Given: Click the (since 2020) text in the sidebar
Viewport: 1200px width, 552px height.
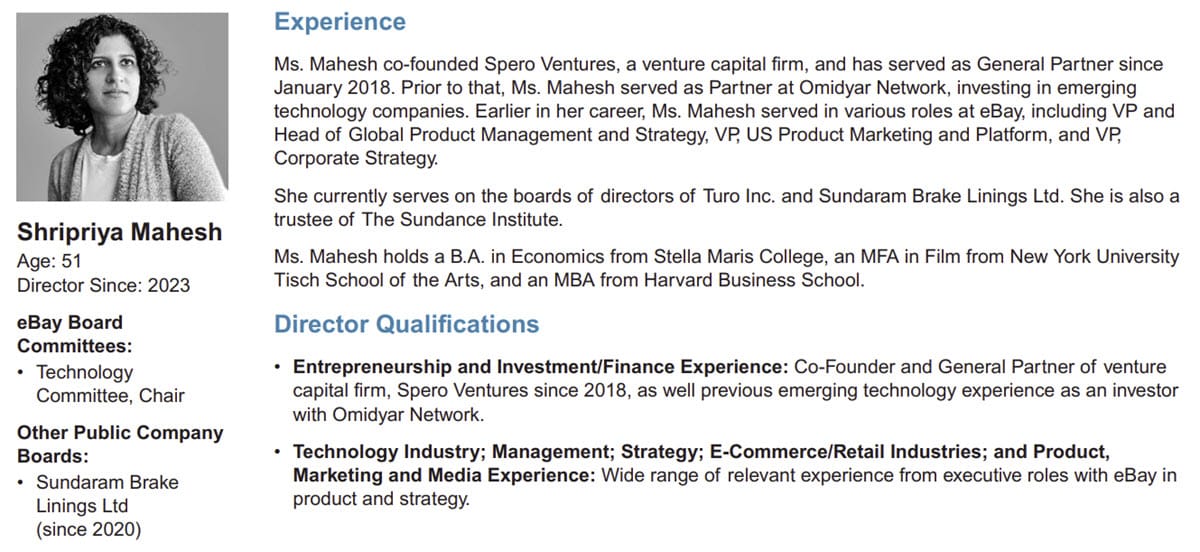Looking at the screenshot, I should [x=88, y=530].
